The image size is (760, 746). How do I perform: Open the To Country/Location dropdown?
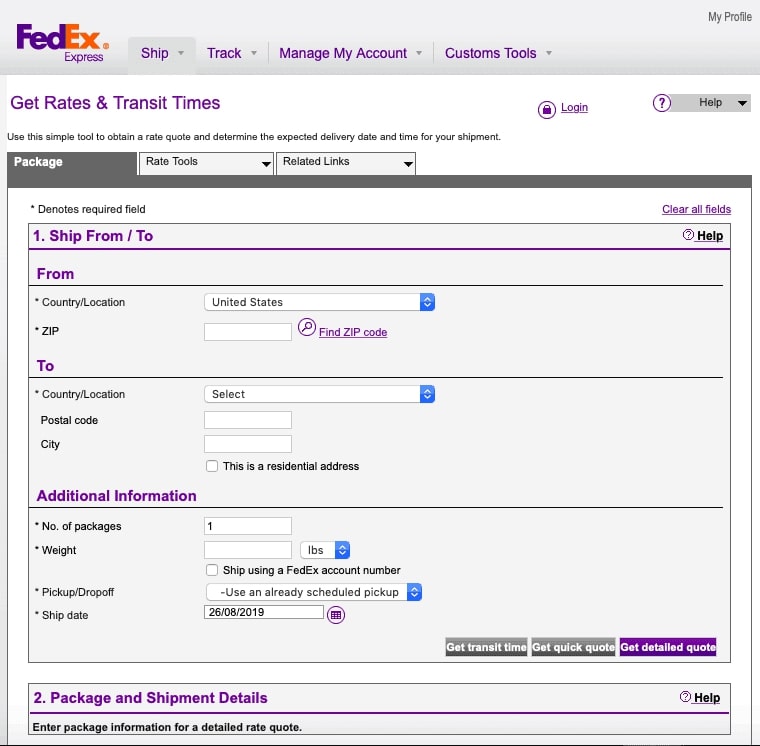[319, 394]
